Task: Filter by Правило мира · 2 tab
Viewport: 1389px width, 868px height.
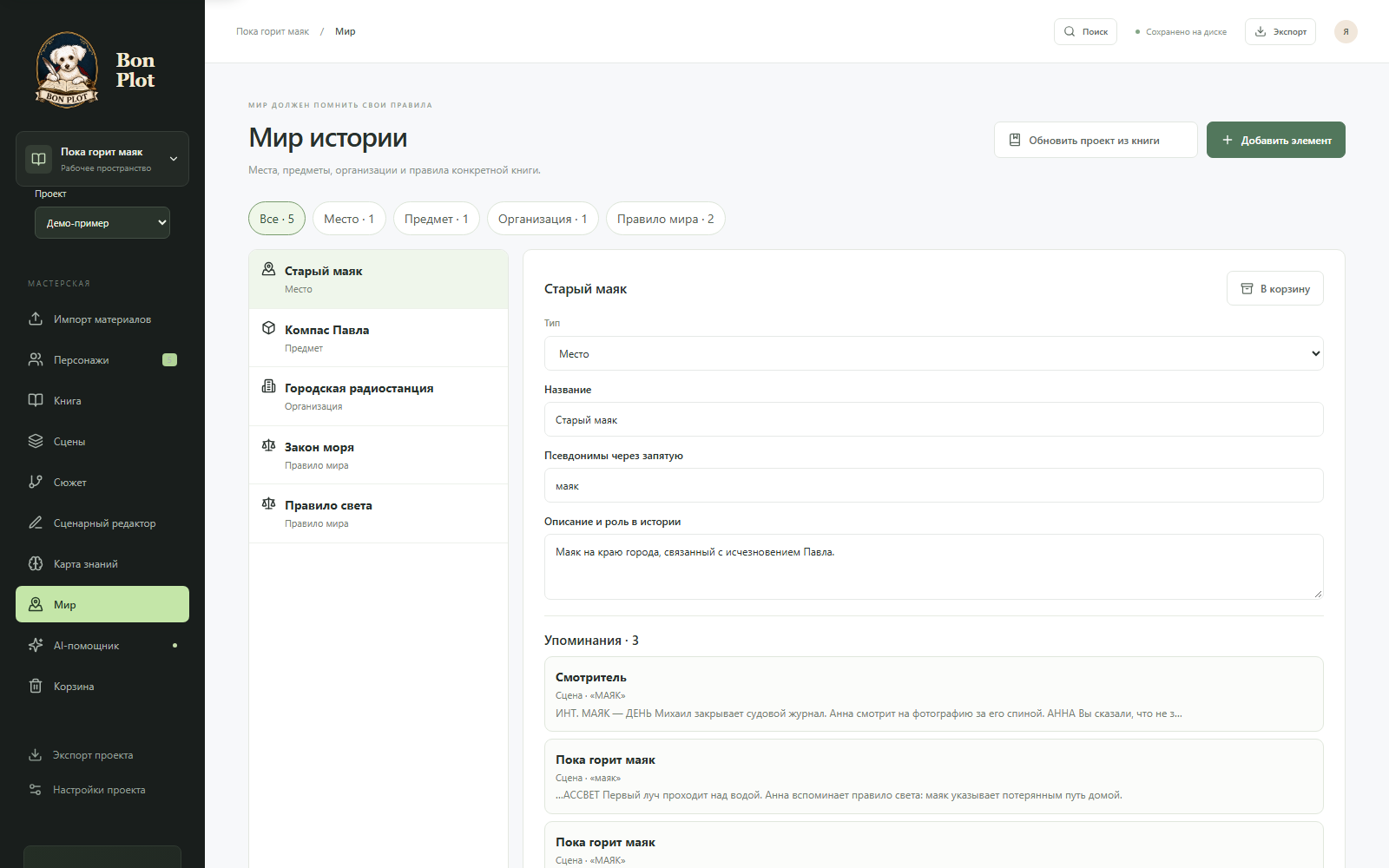Action: (x=665, y=219)
